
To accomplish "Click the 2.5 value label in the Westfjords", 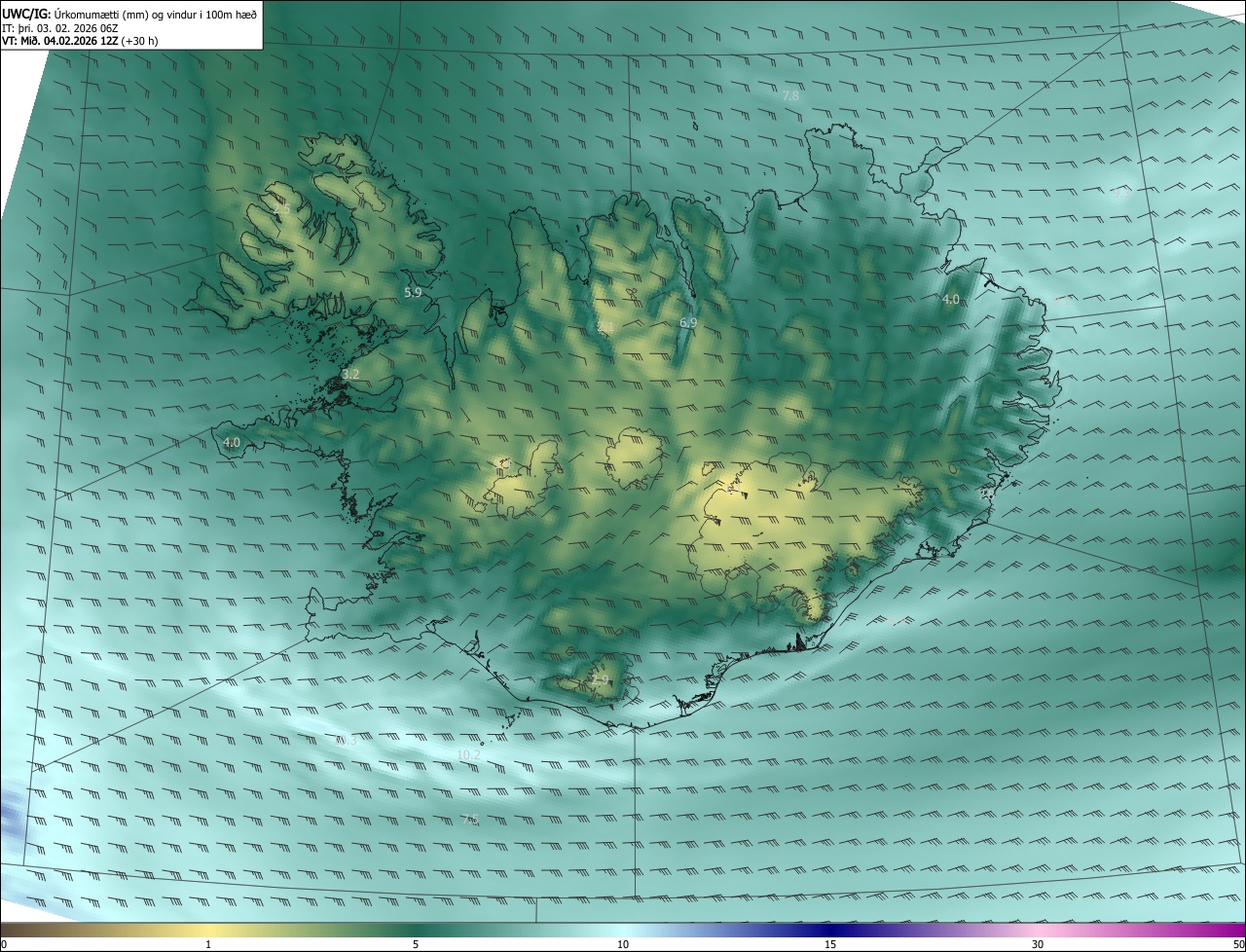I will coord(281,209).
